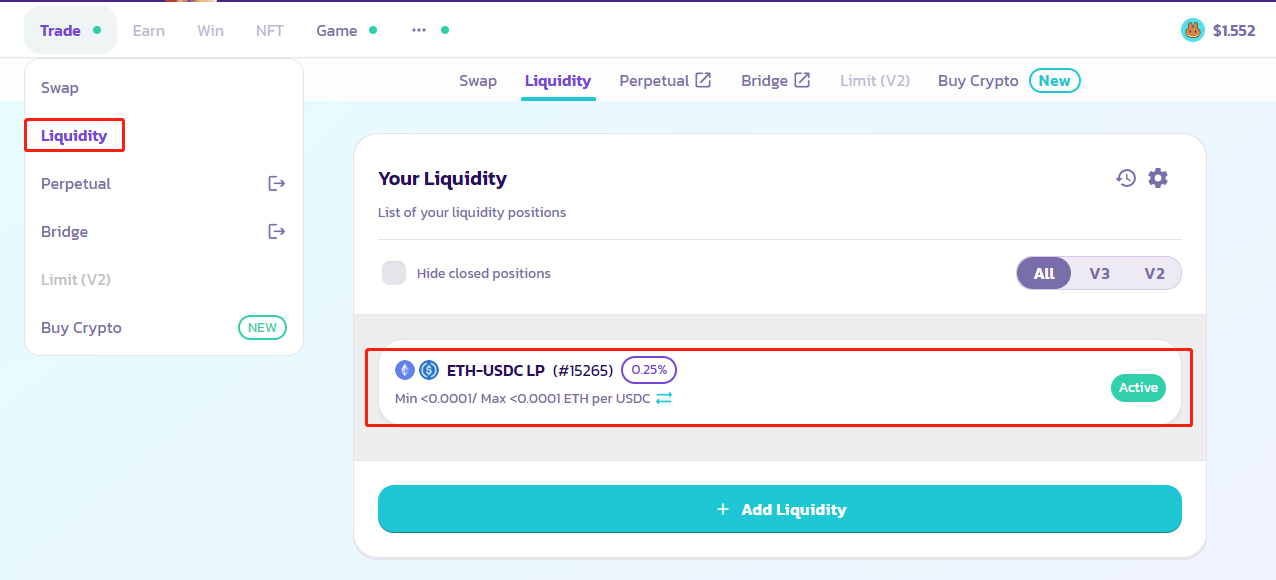Open transaction history clock icon
The height and width of the screenshot is (580, 1276).
point(1126,178)
